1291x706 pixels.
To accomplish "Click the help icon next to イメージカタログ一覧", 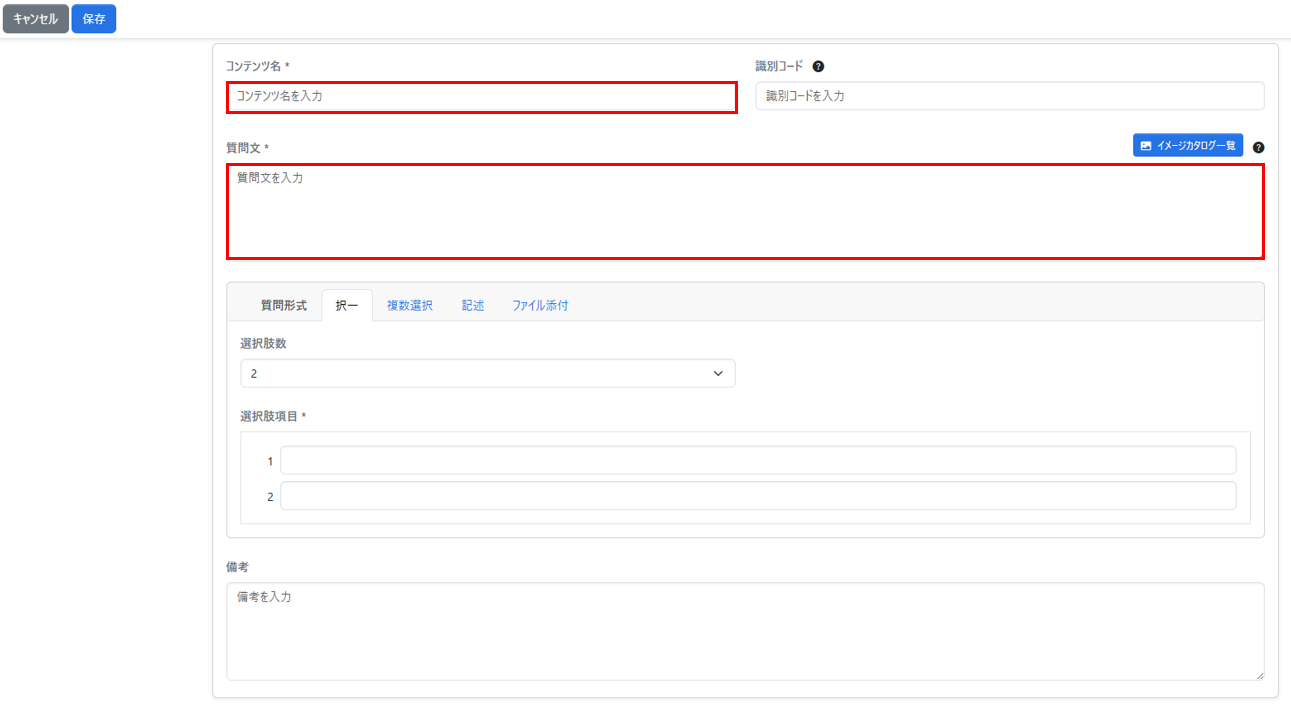I will (1258, 147).
